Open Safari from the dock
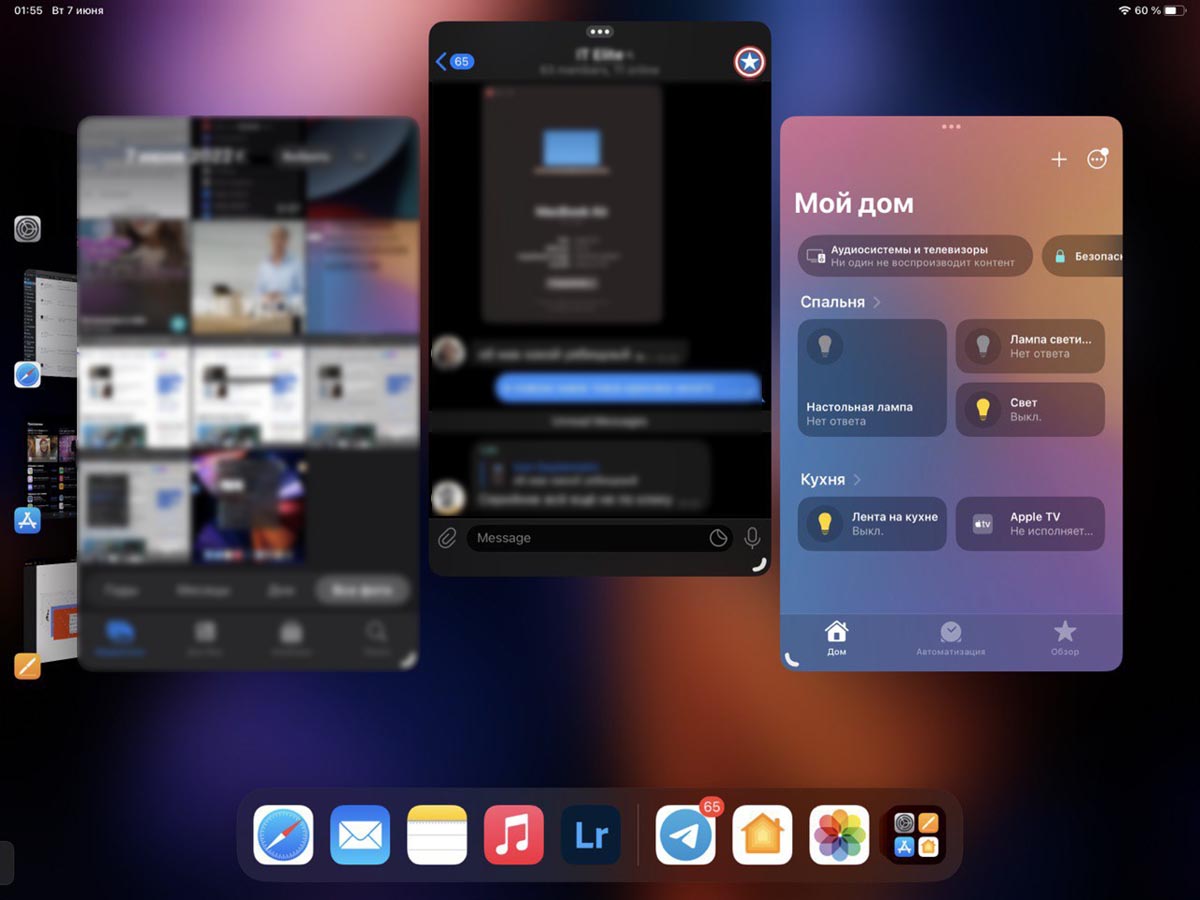 pos(283,835)
